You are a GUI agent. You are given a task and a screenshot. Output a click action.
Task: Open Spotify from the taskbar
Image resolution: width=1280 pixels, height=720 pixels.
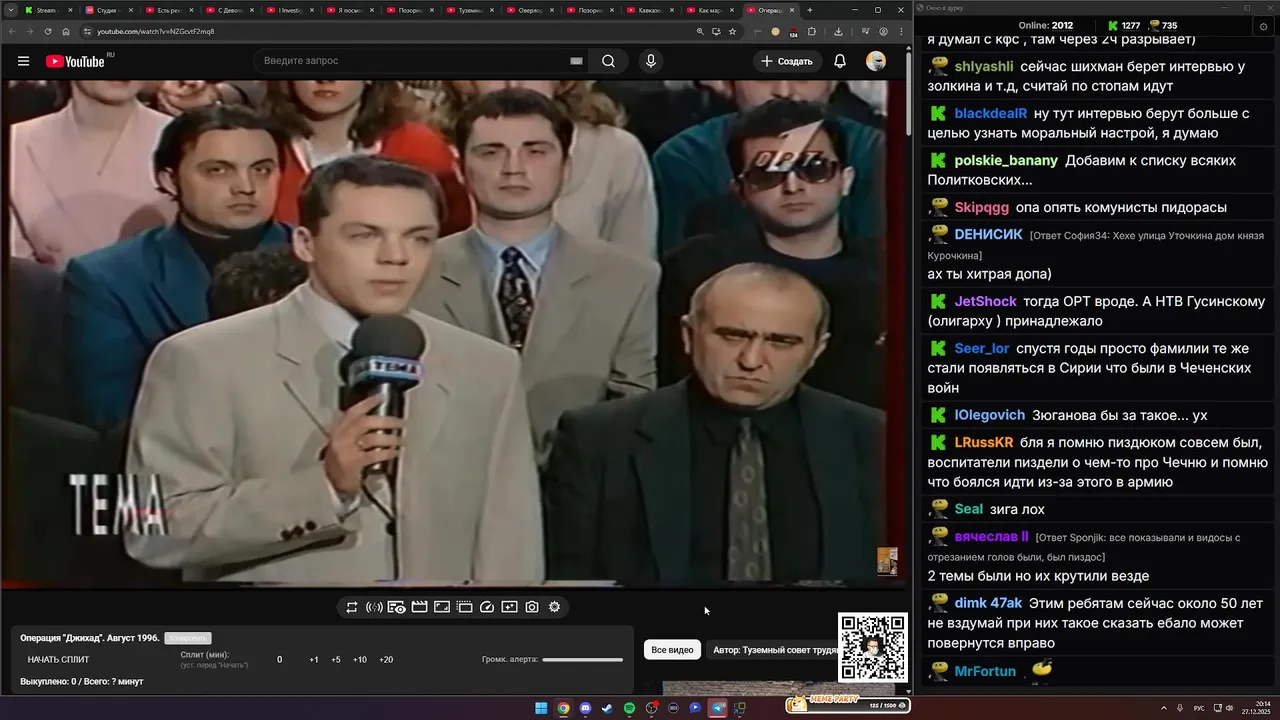(x=629, y=708)
